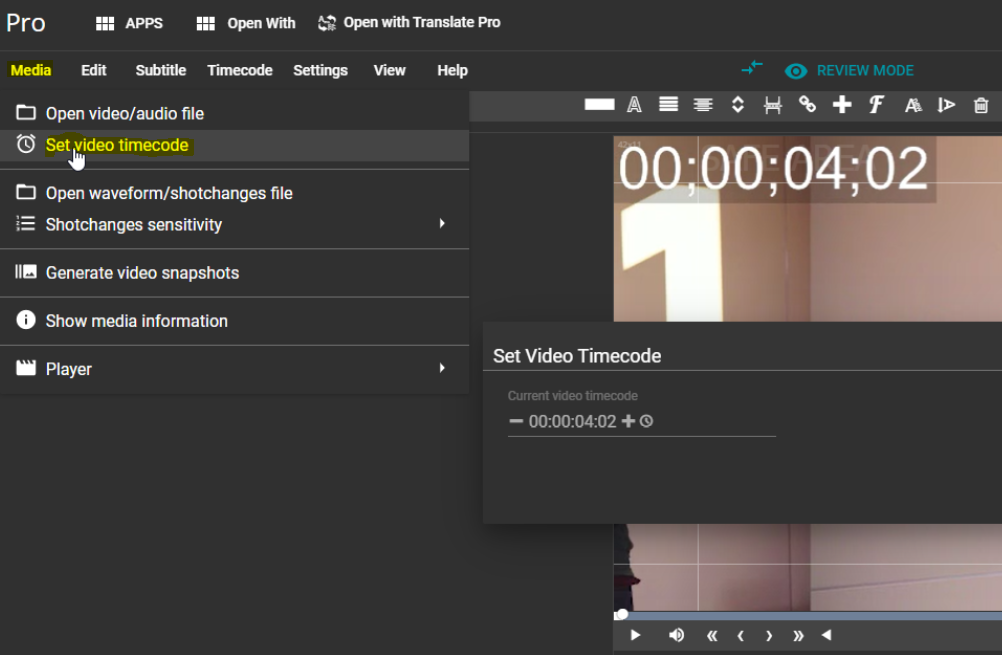Click the justified lines alignment icon

668,105
